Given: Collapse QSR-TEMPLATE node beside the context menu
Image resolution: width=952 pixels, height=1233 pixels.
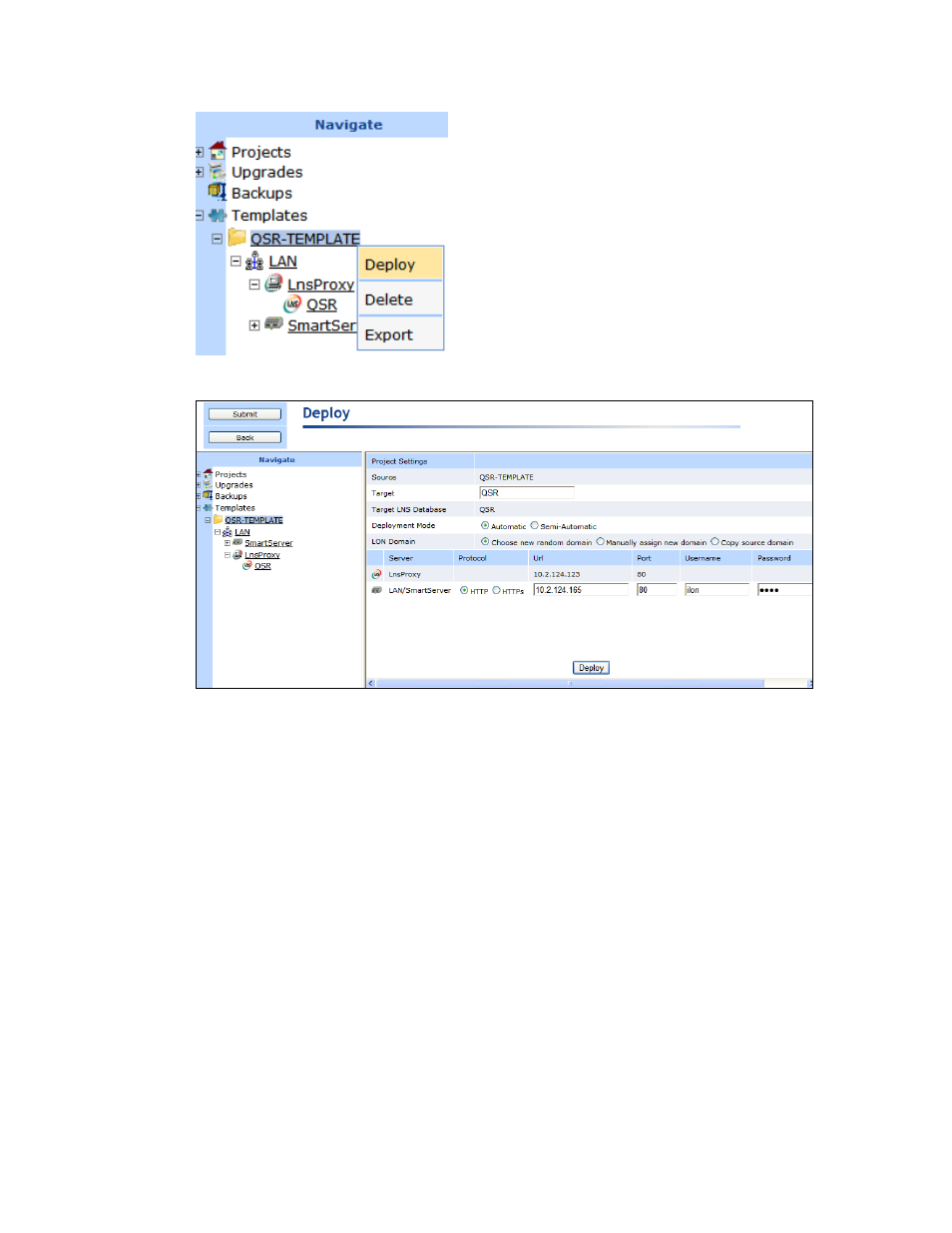Looking at the screenshot, I should point(217,239).
